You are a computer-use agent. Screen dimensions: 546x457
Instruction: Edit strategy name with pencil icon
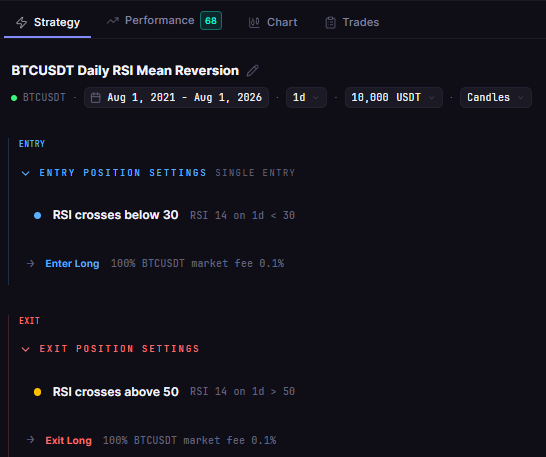(252, 70)
